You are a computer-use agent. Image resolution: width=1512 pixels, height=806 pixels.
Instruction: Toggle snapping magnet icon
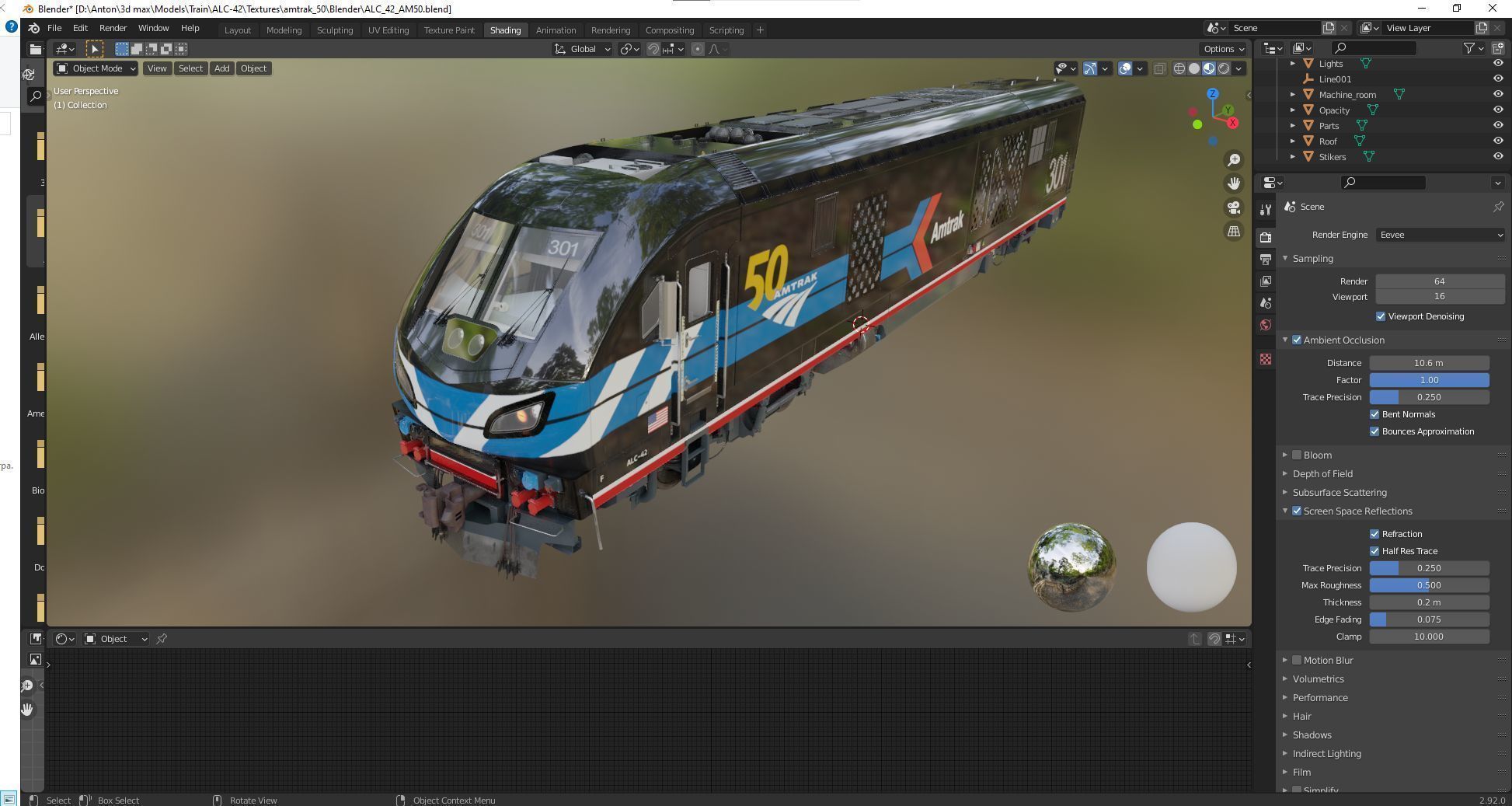tap(653, 49)
